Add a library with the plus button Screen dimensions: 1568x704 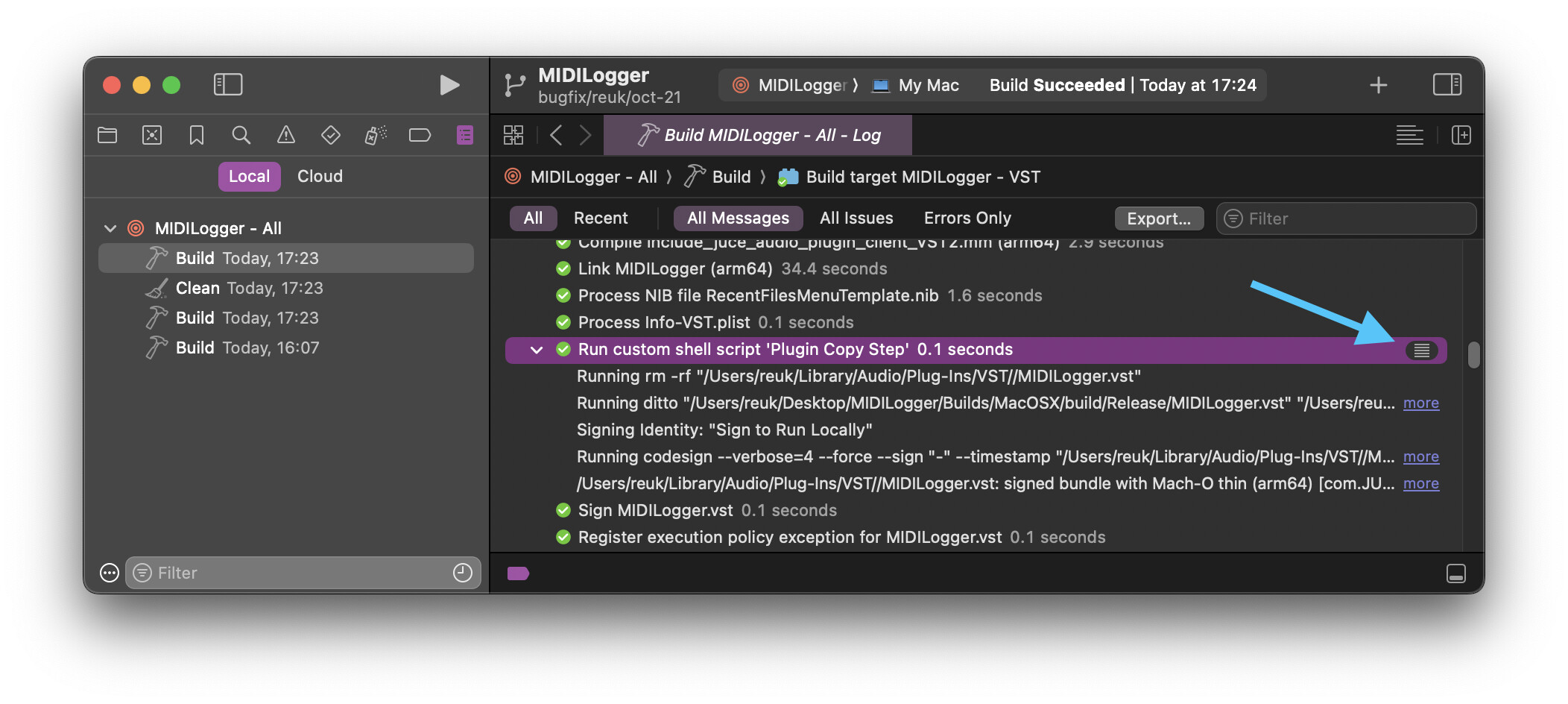1379,85
